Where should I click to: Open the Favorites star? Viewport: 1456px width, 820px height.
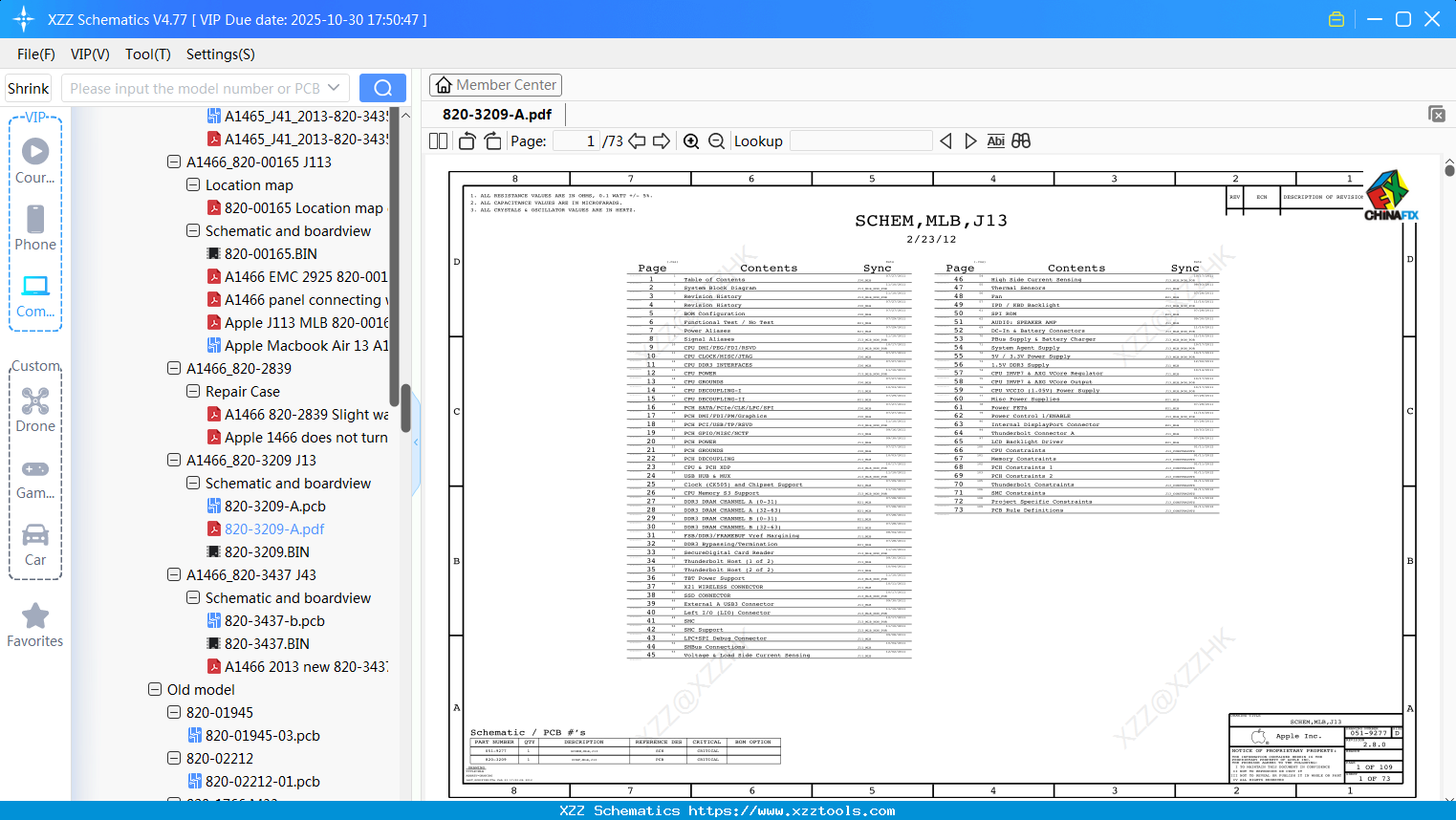[x=35, y=625]
